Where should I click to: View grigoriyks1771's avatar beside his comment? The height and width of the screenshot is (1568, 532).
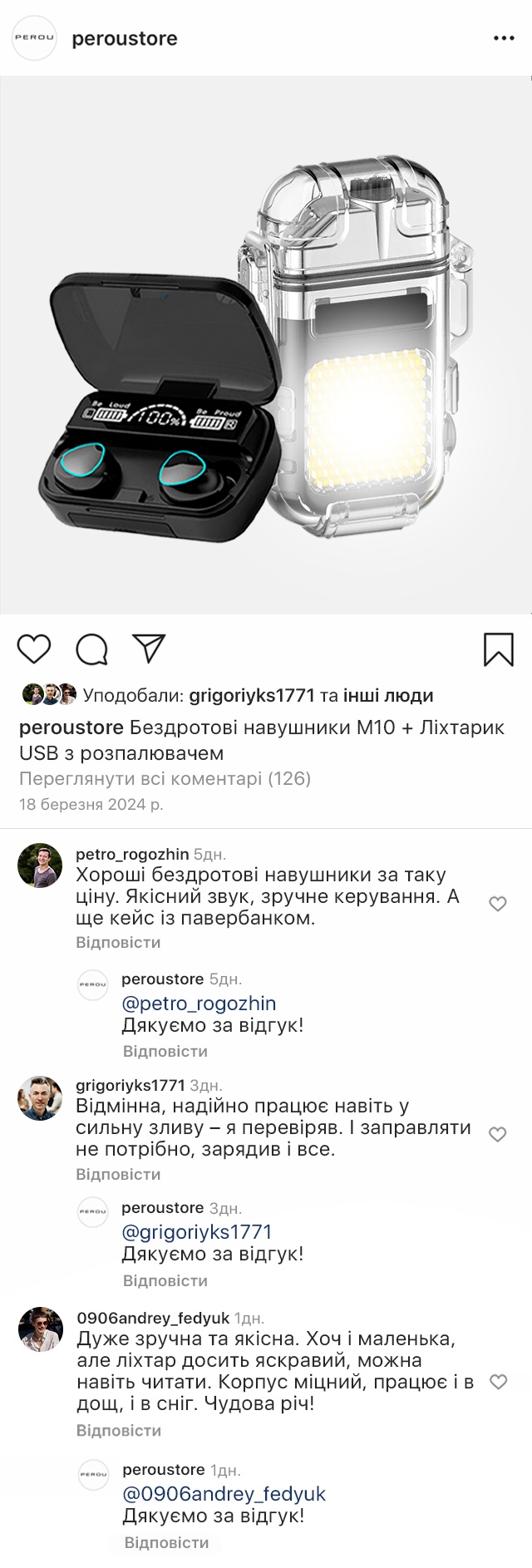coord(40,1098)
